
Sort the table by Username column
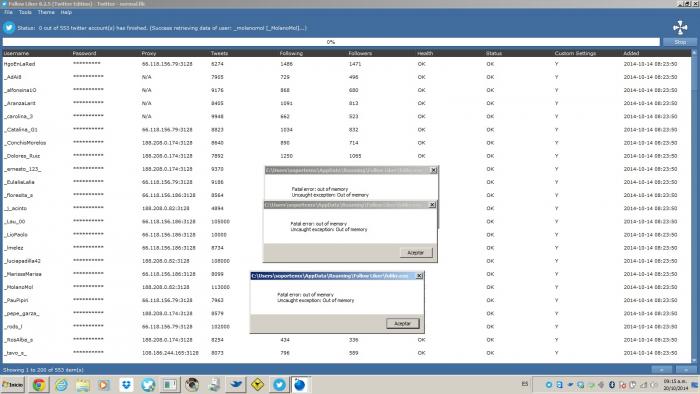pyautogui.click(x=17, y=53)
